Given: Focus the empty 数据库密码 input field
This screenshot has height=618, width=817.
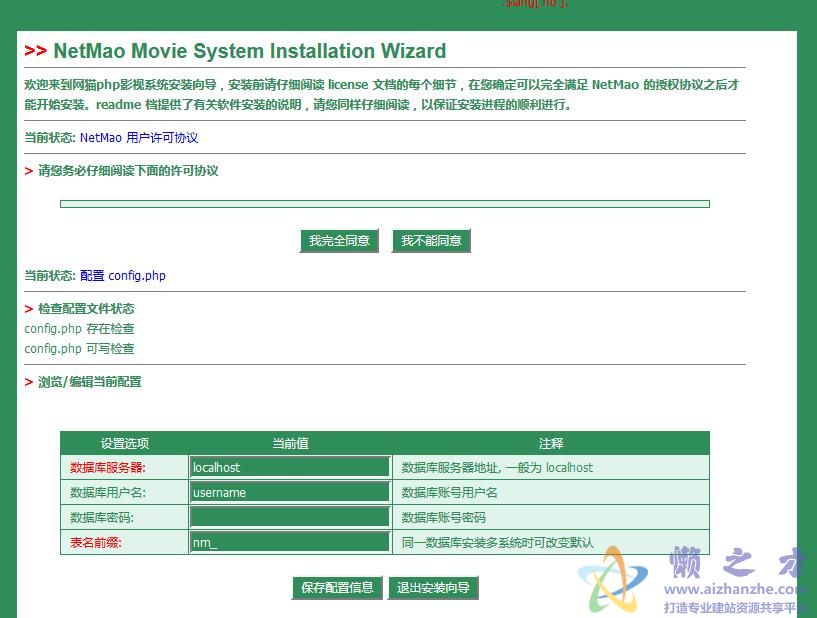Looking at the screenshot, I should point(290,517).
